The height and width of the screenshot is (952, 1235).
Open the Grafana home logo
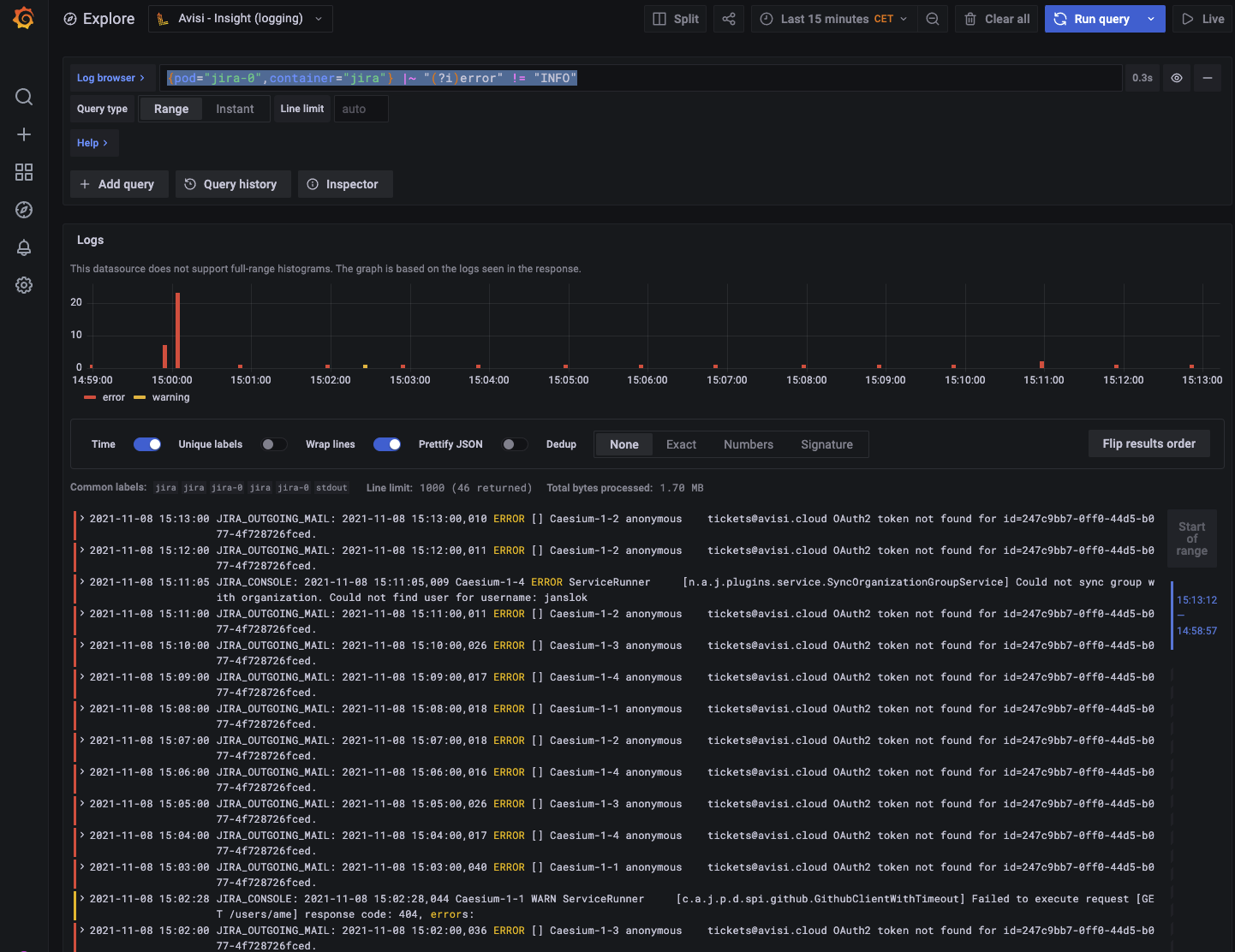[x=24, y=18]
